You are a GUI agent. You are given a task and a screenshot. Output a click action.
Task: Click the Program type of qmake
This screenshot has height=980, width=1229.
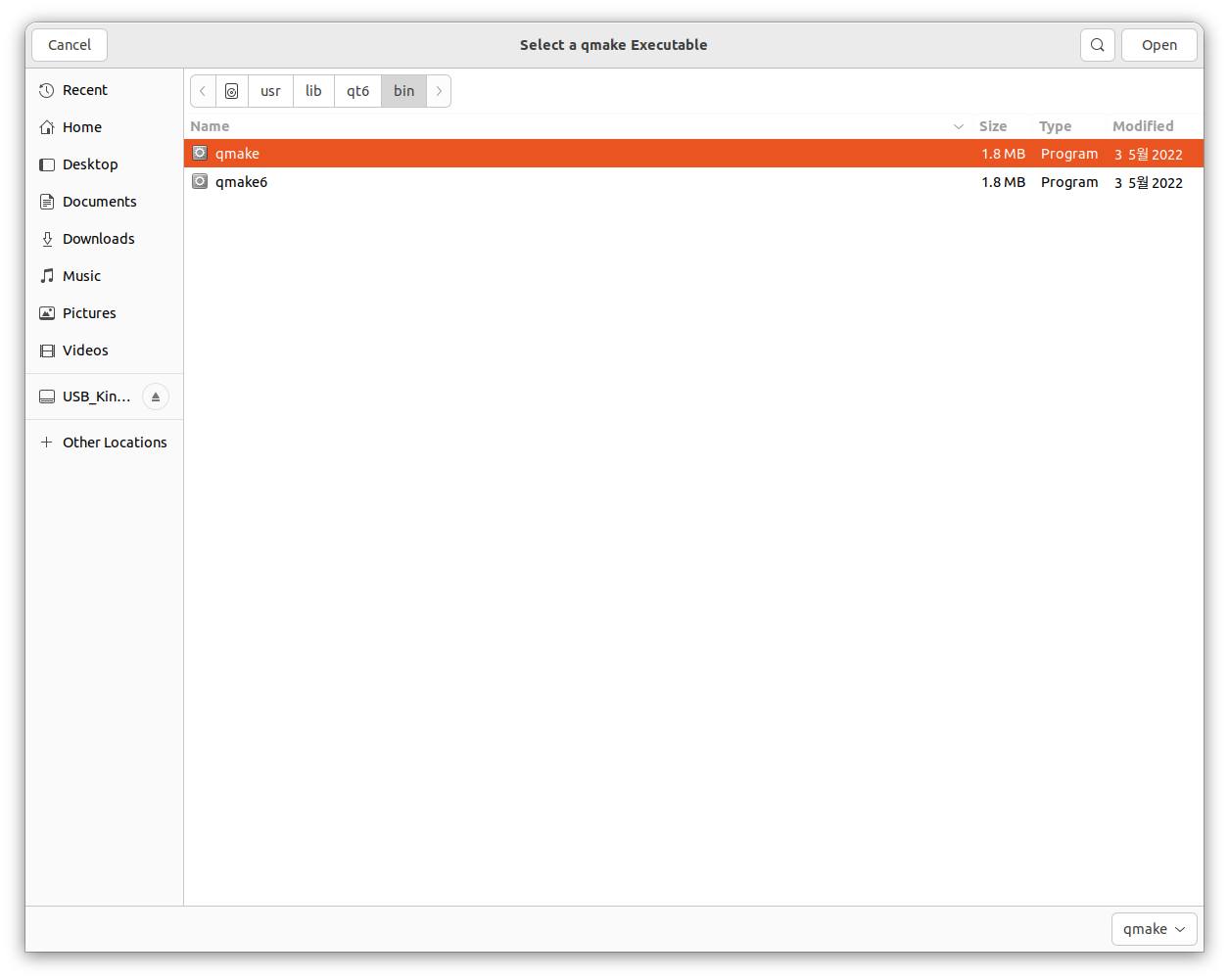[1069, 154]
